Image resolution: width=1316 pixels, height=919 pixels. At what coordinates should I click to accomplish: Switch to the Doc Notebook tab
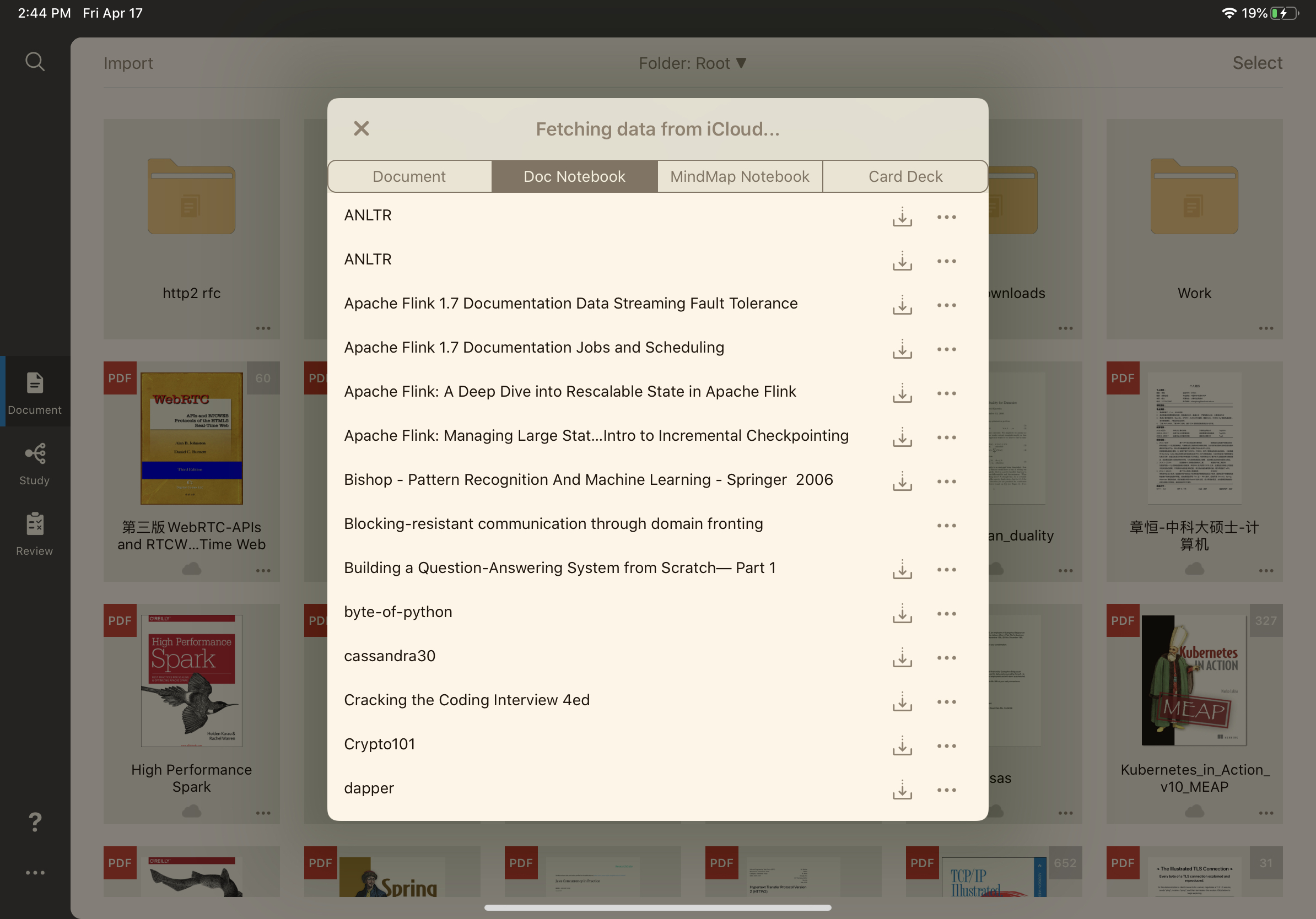574,176
